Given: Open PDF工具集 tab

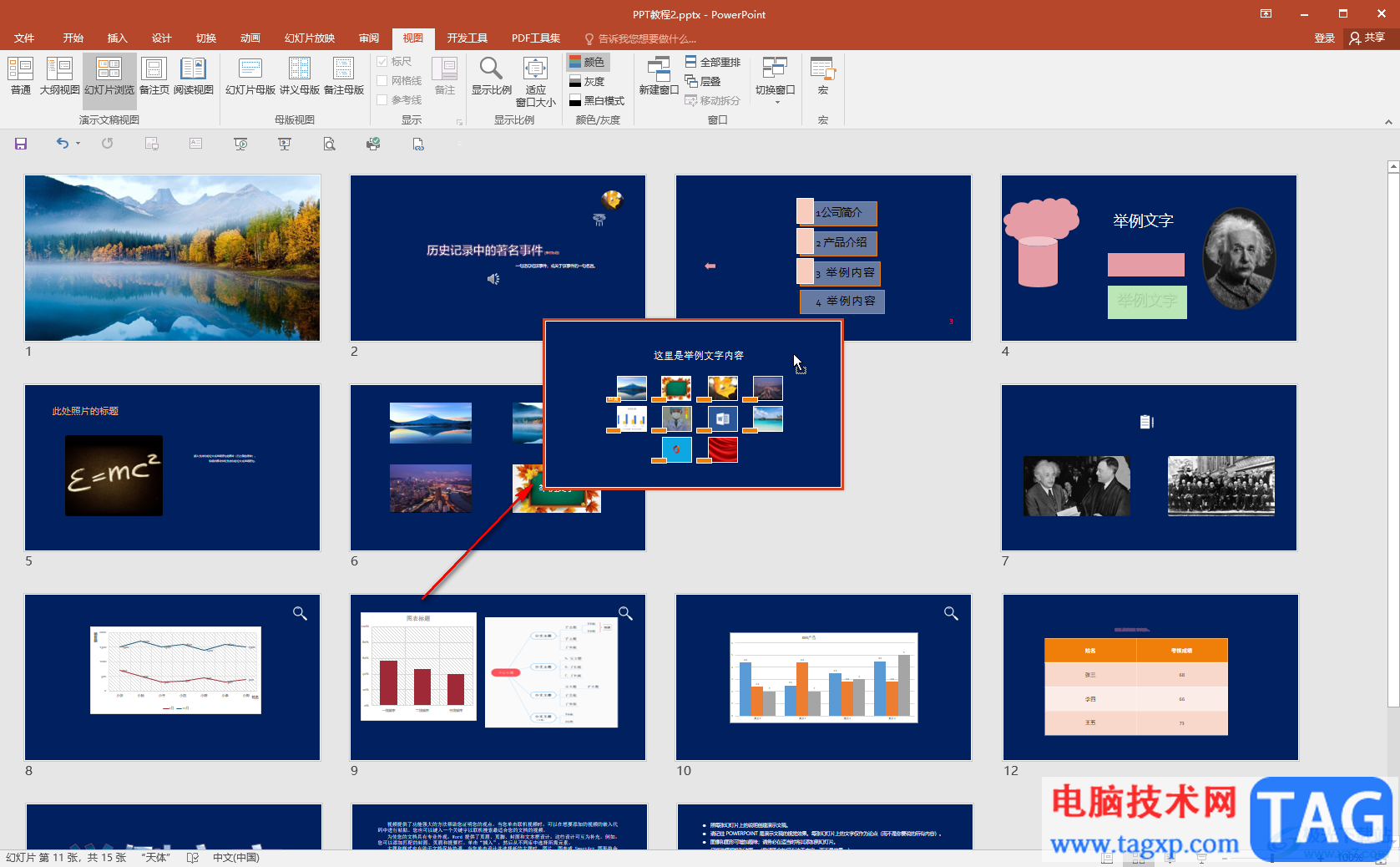Looking at the screenshot, I should coord(536,38).
